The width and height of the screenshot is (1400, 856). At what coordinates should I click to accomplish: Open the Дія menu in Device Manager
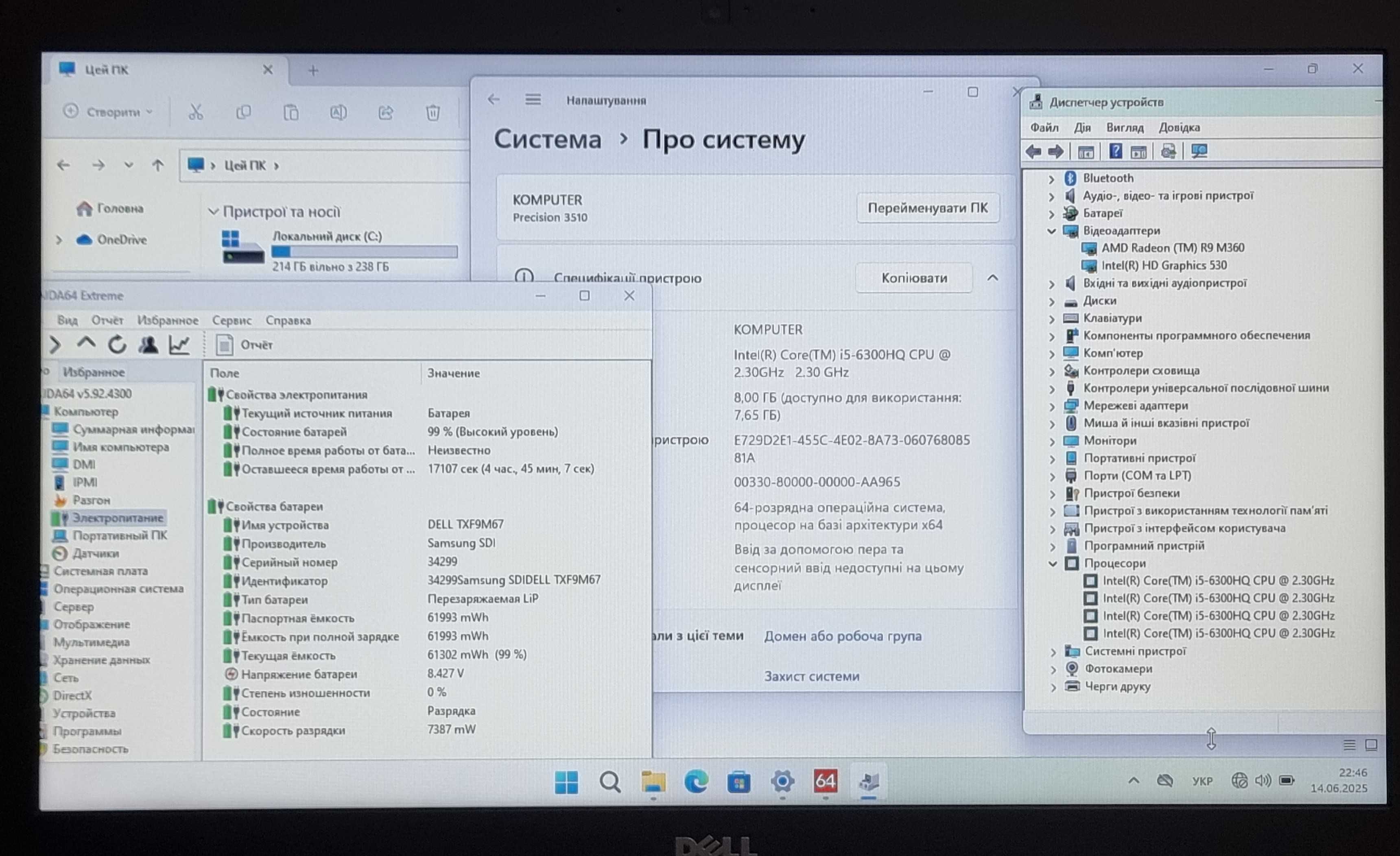(1082, 127)
